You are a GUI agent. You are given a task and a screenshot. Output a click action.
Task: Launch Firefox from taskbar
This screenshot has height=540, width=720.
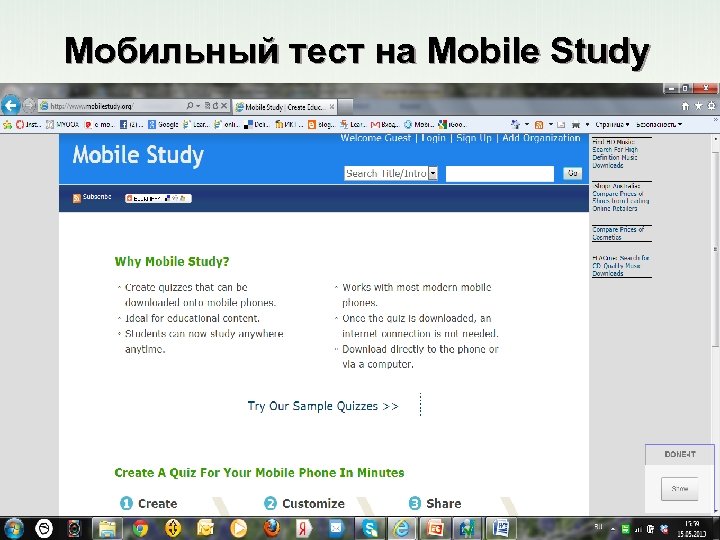(x=271, y=529)
